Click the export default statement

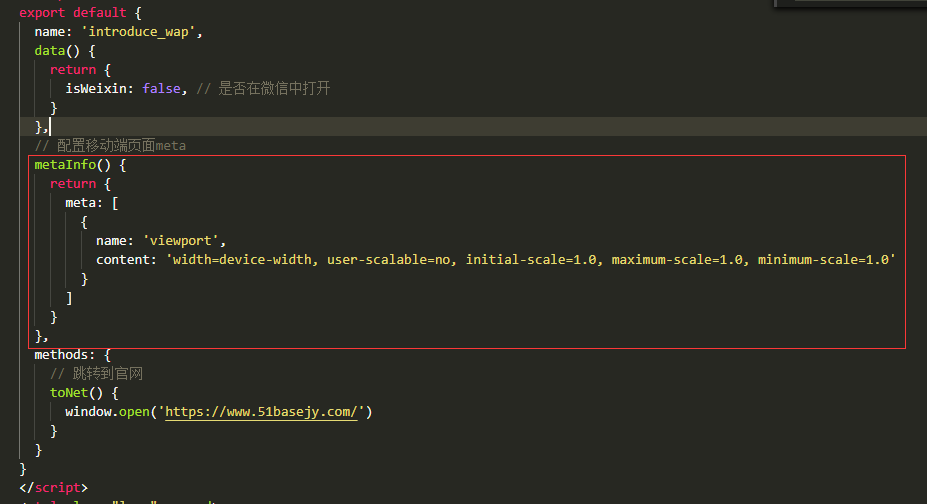[x=73, y=12]
